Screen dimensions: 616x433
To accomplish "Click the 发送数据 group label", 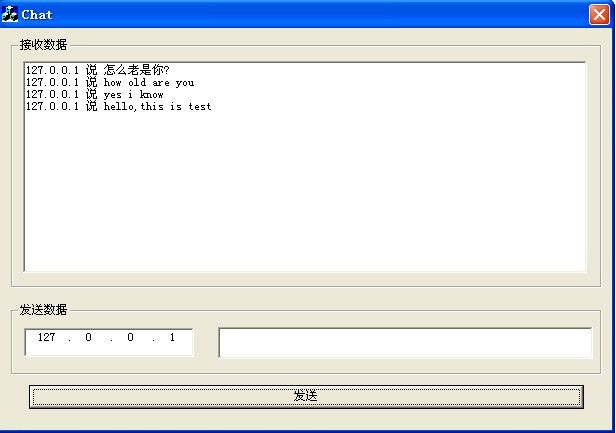I will (x=43, y=310).
